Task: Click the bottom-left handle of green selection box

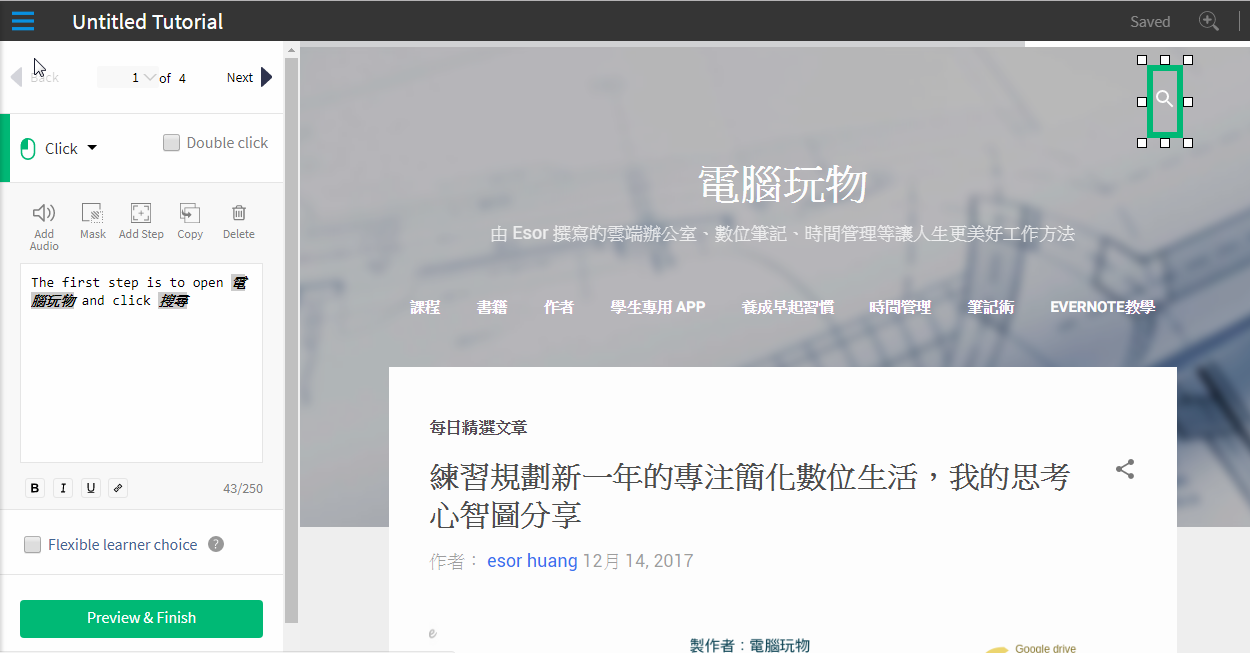Action: [x=1142, y=143]
